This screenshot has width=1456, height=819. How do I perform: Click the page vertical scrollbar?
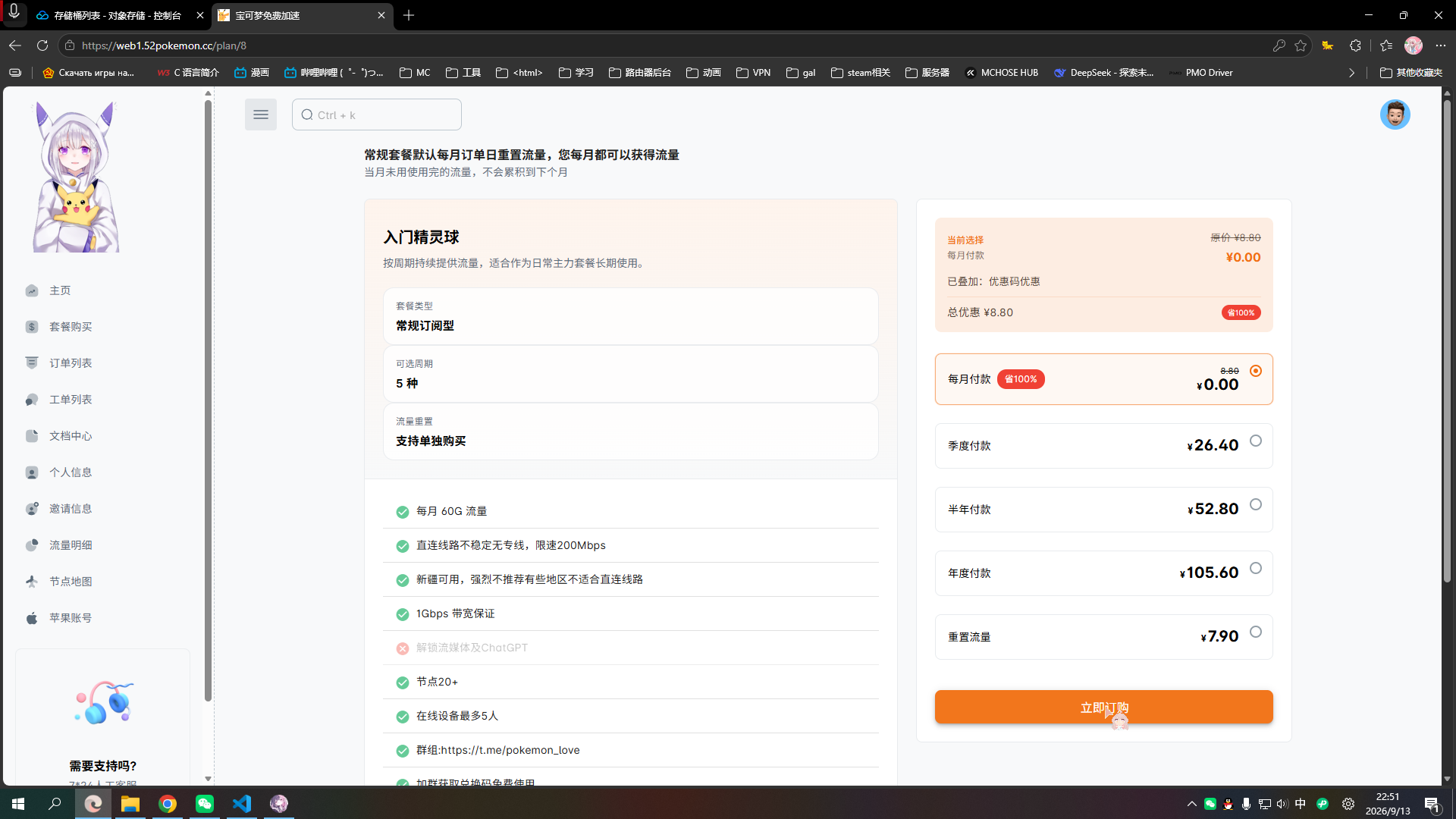[1447, 341]
